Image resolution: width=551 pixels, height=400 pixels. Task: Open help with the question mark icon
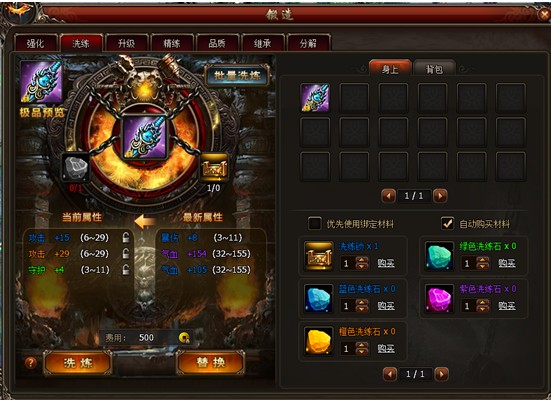pos(31,363)
